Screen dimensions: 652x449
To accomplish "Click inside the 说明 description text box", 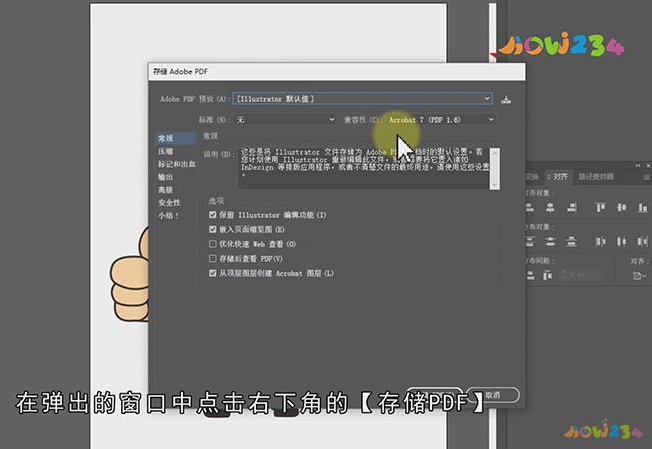I will tap(364, 168).
